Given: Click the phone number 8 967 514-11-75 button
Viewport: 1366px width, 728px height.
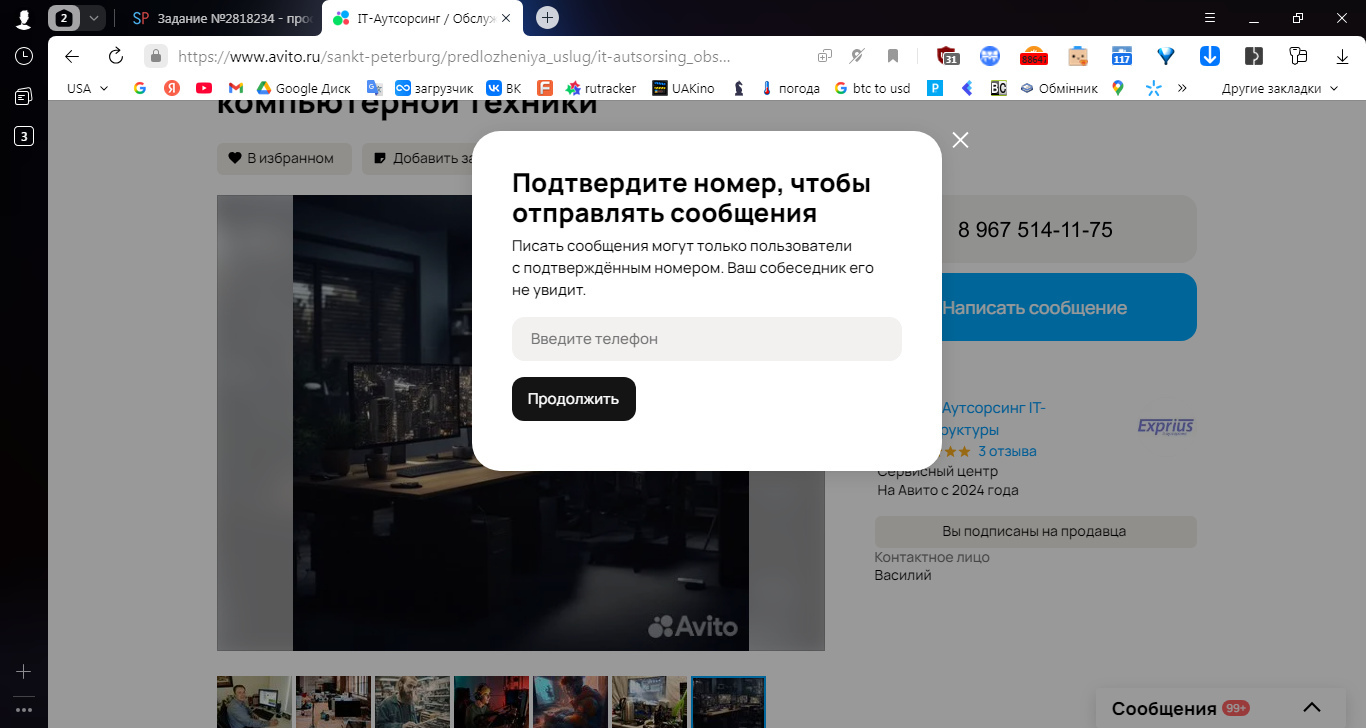Looking at the screenshot, I should pyautogui.click(x=1035, y=229).
